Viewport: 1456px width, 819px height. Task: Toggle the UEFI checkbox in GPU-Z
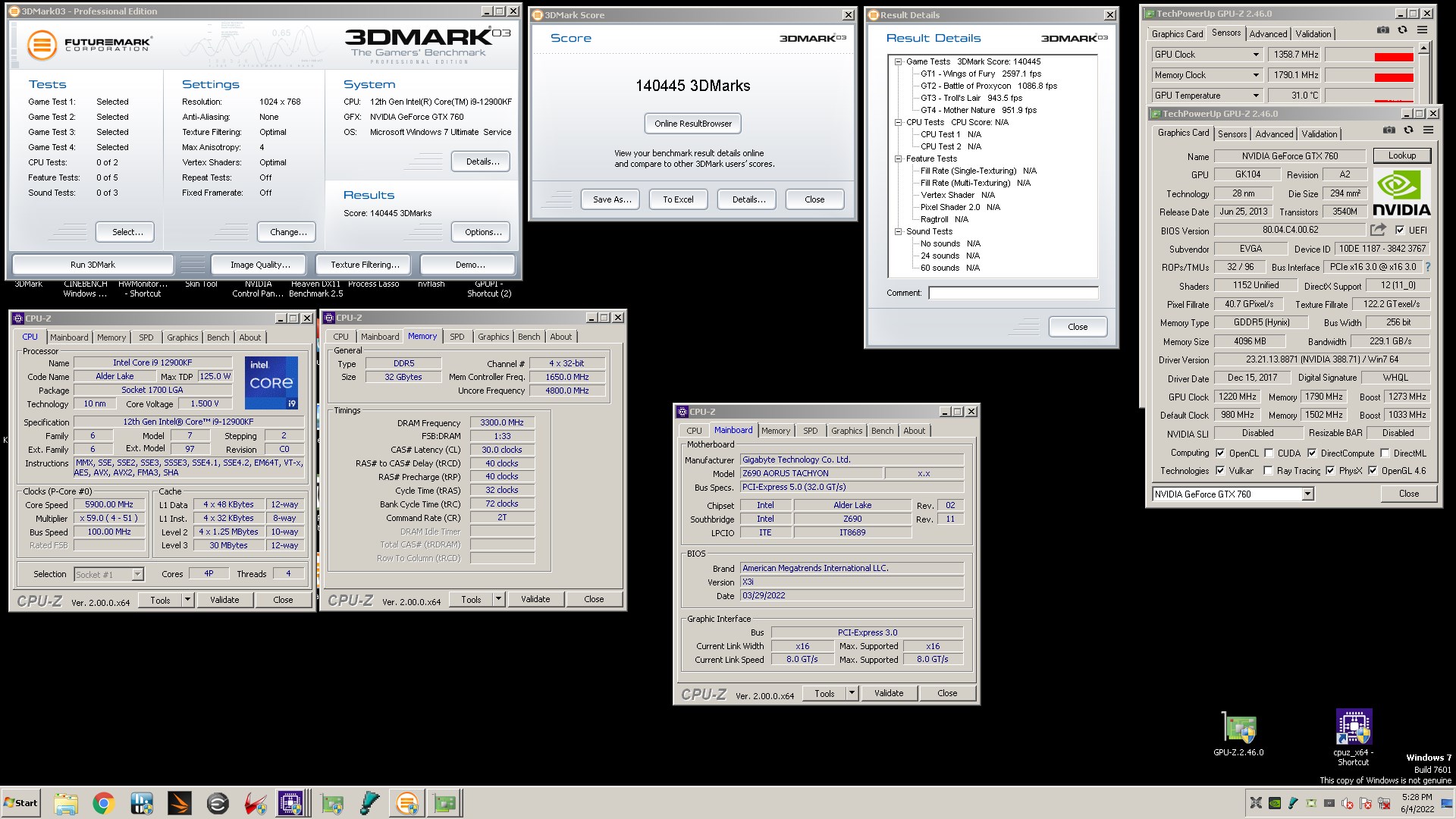coord(1399,231)
